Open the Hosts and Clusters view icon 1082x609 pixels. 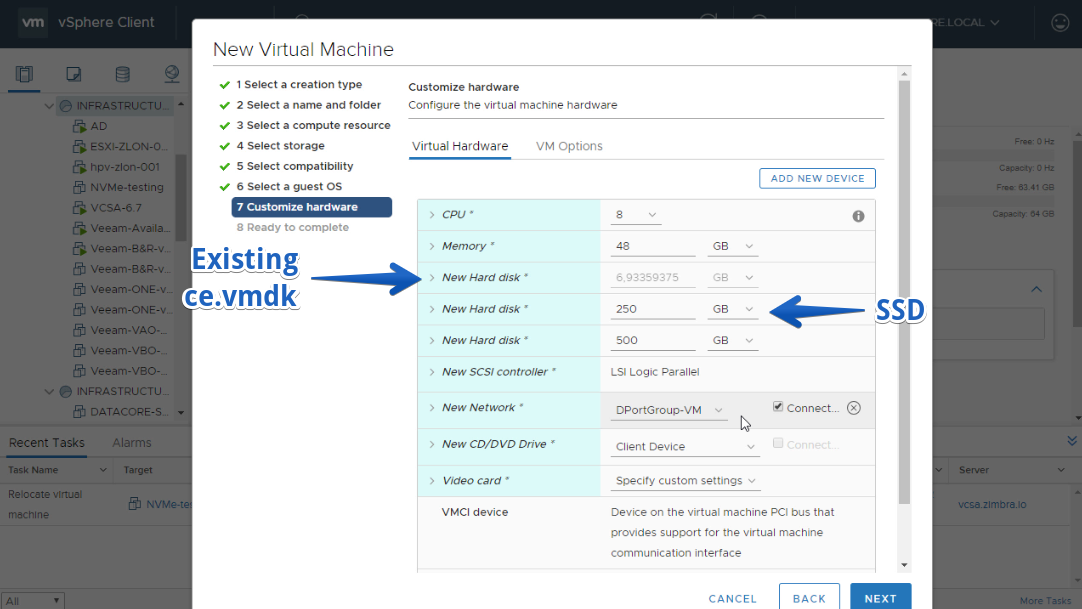24,74
